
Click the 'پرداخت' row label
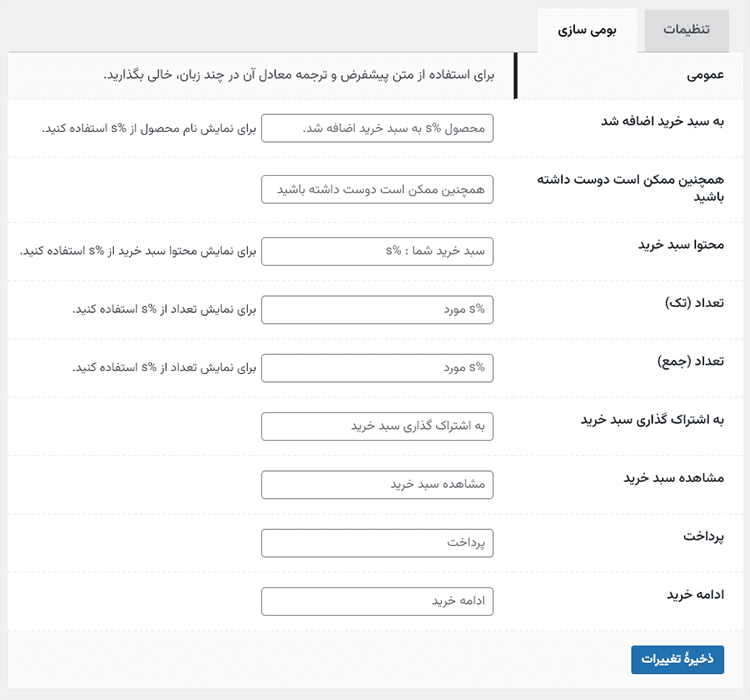703,537
